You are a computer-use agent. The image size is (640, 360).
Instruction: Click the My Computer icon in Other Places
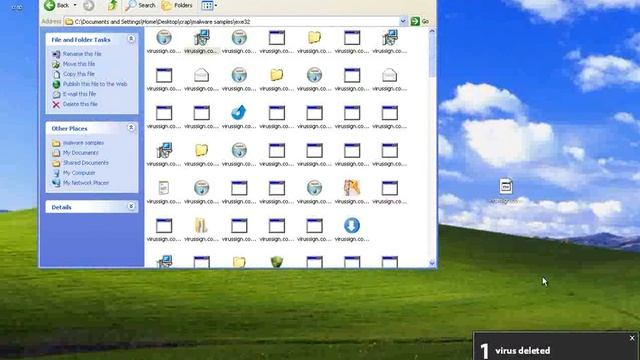click(56, 173)
